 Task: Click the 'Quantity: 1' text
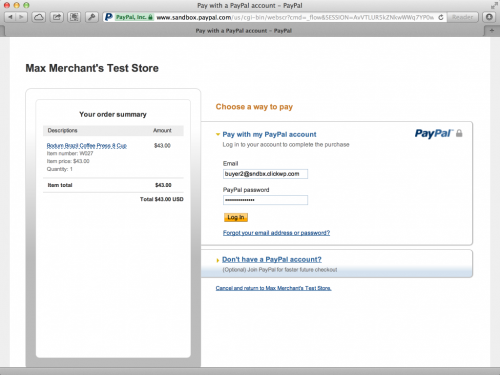60,169
